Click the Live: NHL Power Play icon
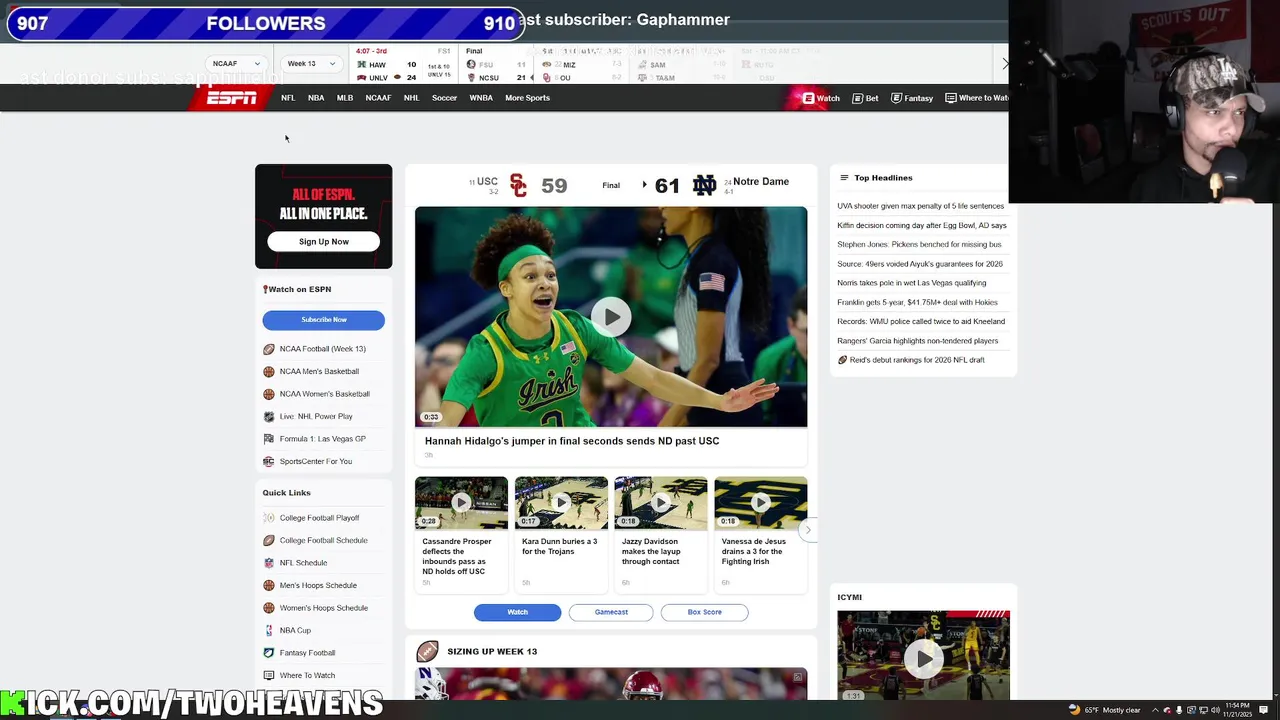The height and width of the screenshot is (720, 1280). [268, 416]
